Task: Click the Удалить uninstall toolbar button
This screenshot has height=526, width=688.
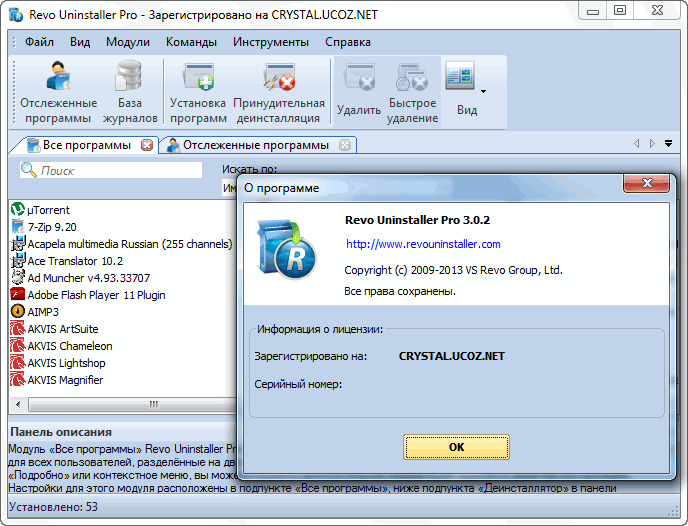Action: (358, 92)
